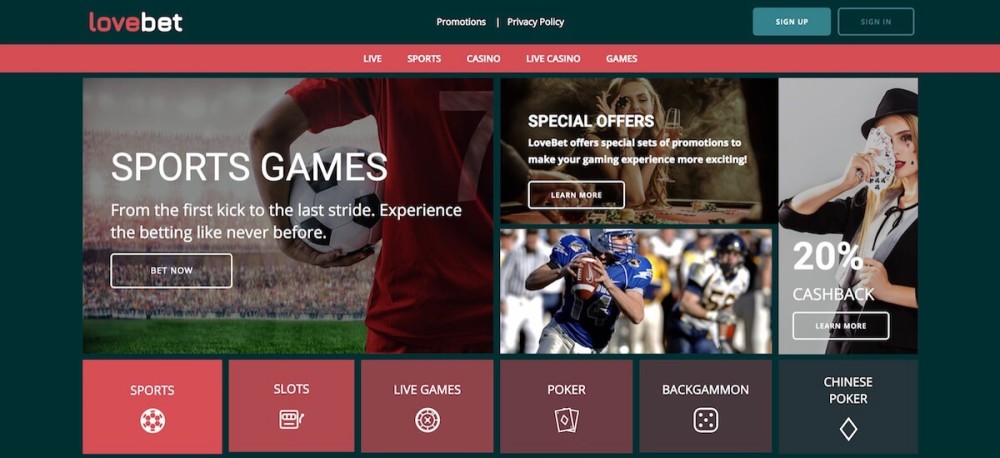
Task: Open the Games navigation tab
Action: (x=622, y=59)
